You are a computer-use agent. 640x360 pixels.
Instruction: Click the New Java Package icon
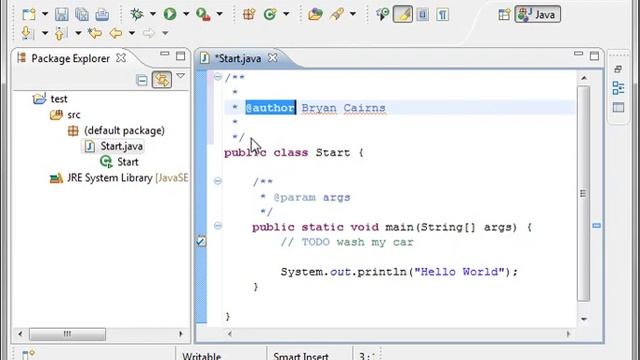tap(249, 15)
